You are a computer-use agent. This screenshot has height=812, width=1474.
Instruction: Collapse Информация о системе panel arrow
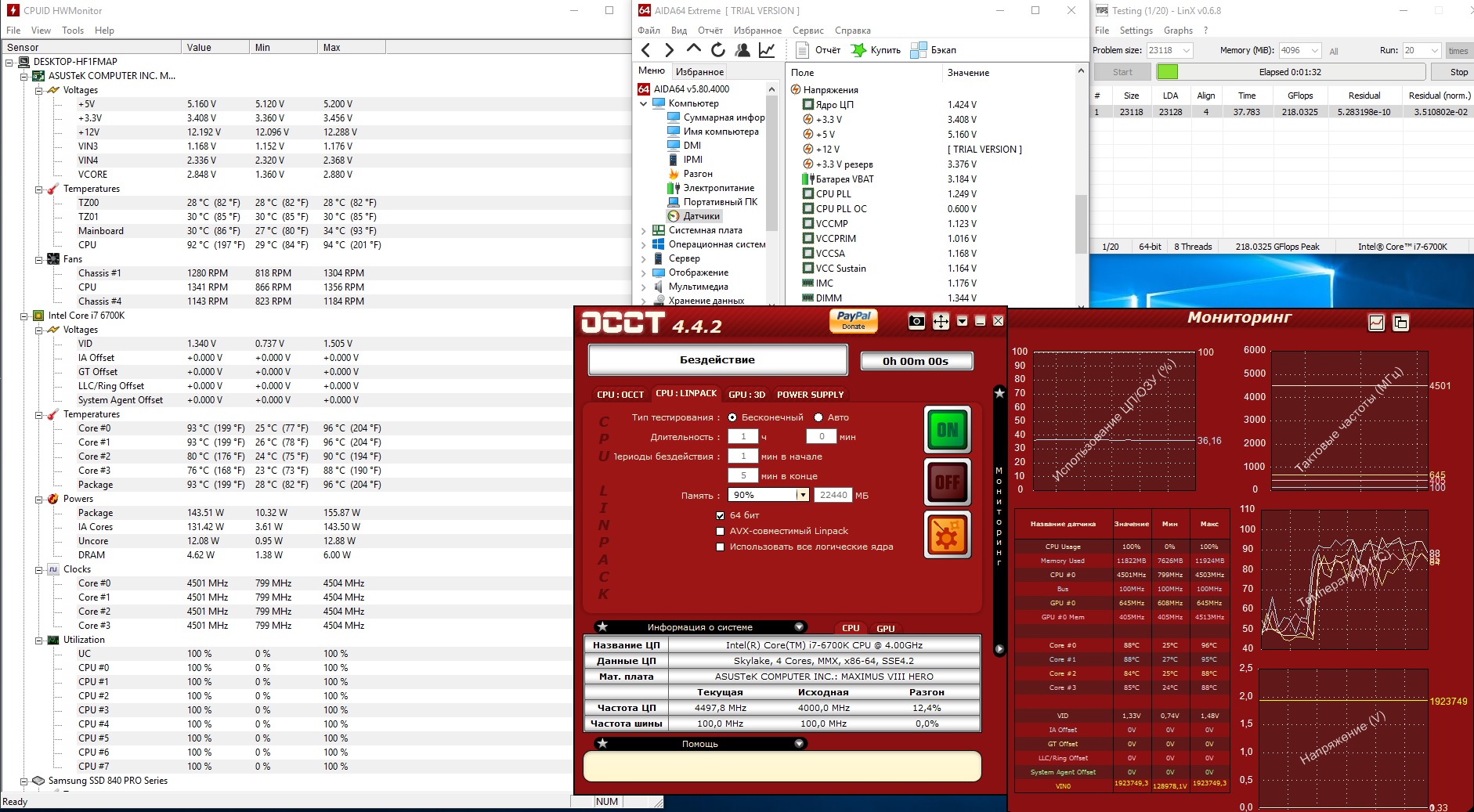pos(799,626)
